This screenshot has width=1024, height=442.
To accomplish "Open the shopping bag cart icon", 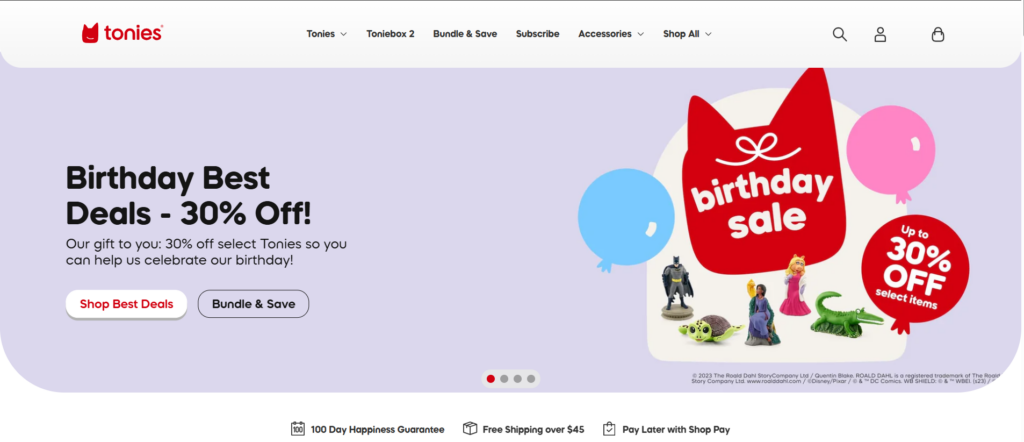I will [937, 35].
